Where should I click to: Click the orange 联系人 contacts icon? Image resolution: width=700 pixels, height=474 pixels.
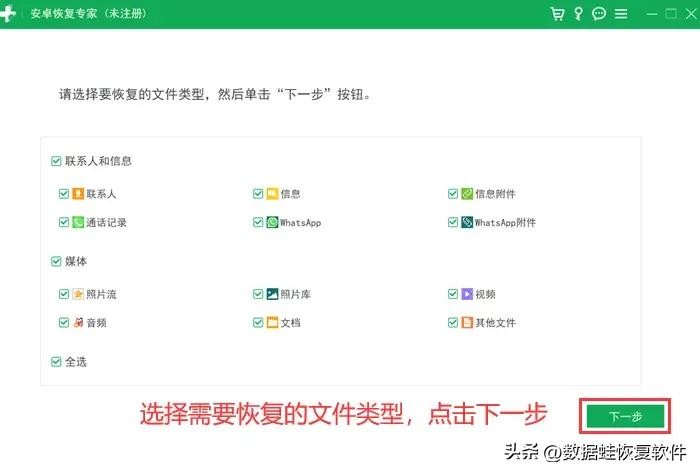click(x=78, y=194)
